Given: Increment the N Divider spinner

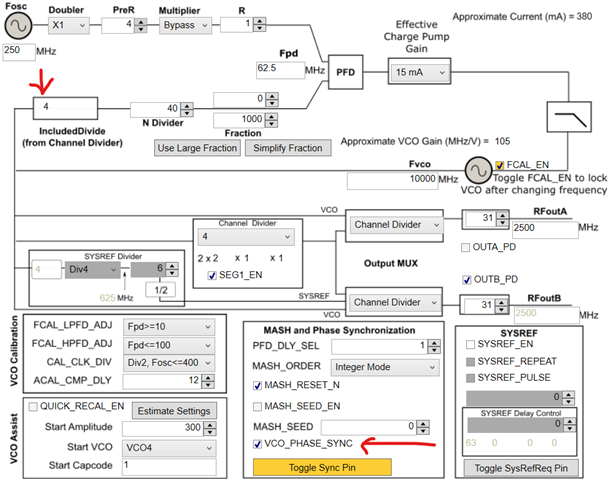Looking at the screenshot, I should (187, 106).
